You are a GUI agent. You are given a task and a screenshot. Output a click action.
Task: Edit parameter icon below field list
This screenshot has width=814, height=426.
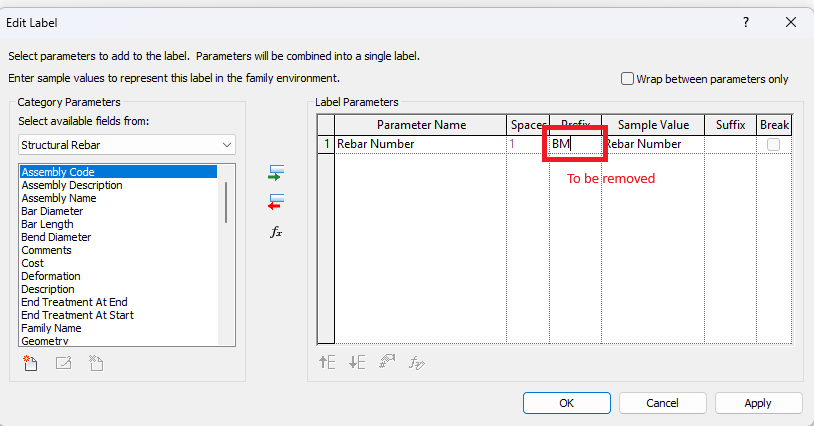[x=63, y=363]
